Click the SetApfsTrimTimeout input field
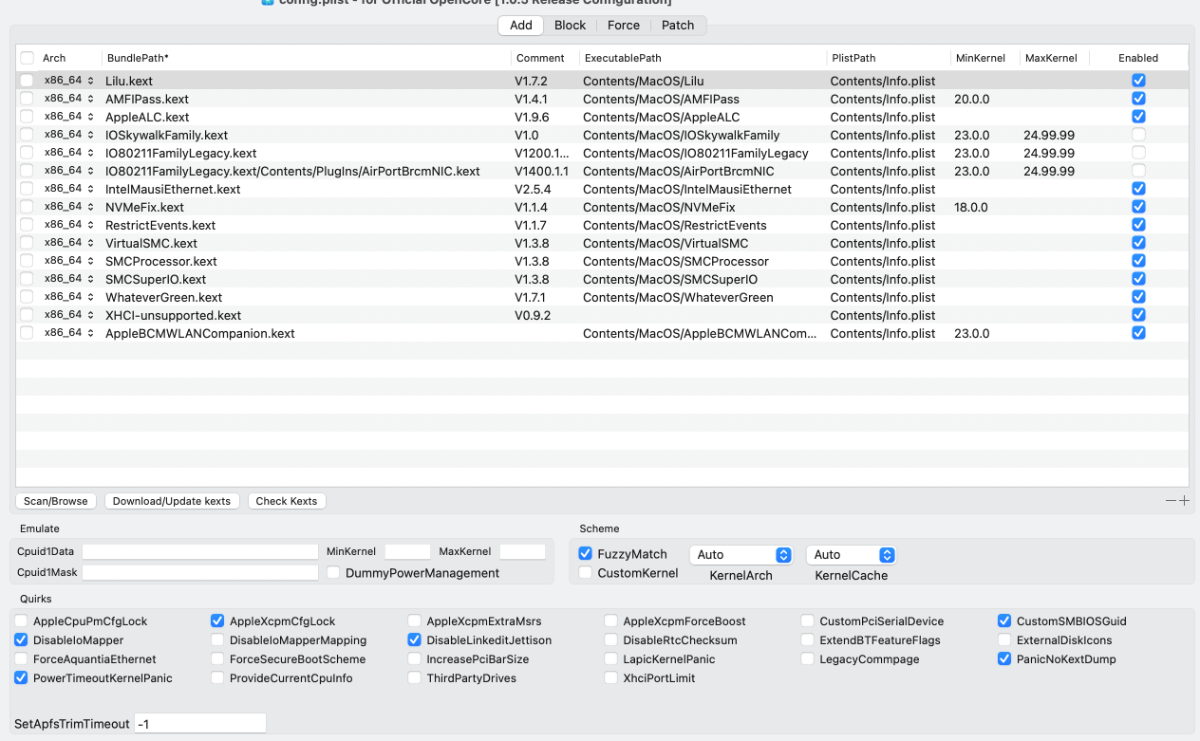Screen dimensions: 1200x741 pyautogui.click(x=200, y=723)
